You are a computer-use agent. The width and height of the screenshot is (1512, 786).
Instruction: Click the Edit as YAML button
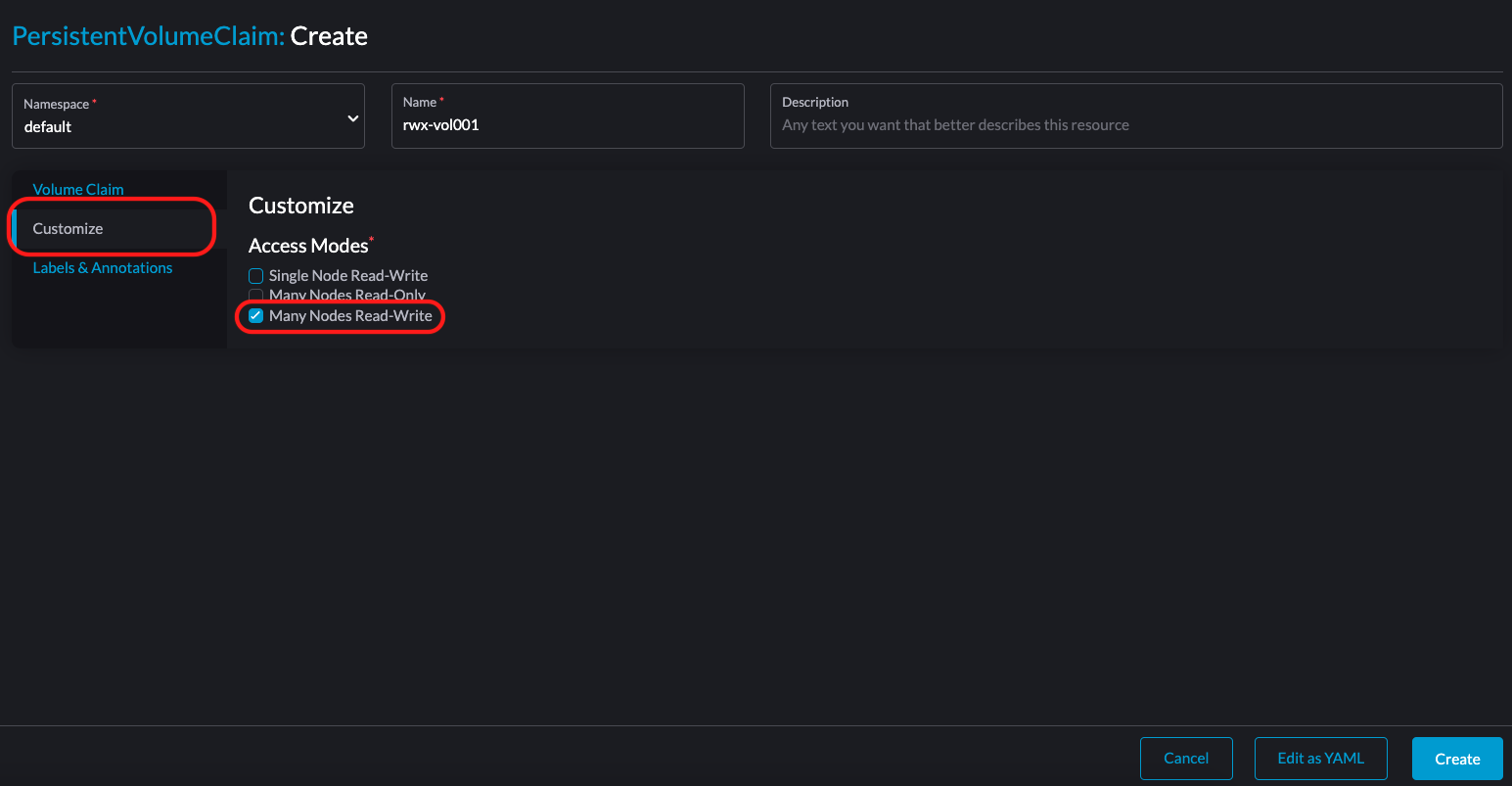tap(1320, 759)
